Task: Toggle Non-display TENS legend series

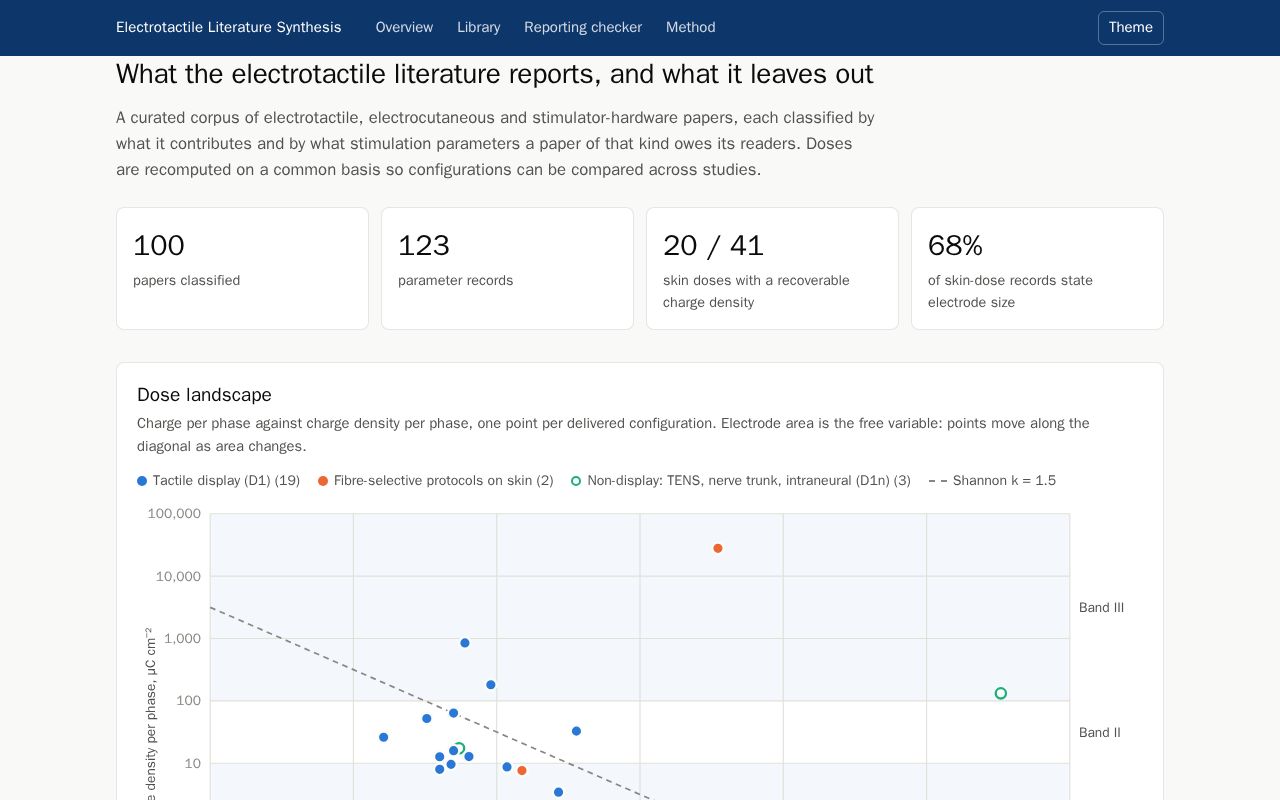Action: (x=741, y=481)
